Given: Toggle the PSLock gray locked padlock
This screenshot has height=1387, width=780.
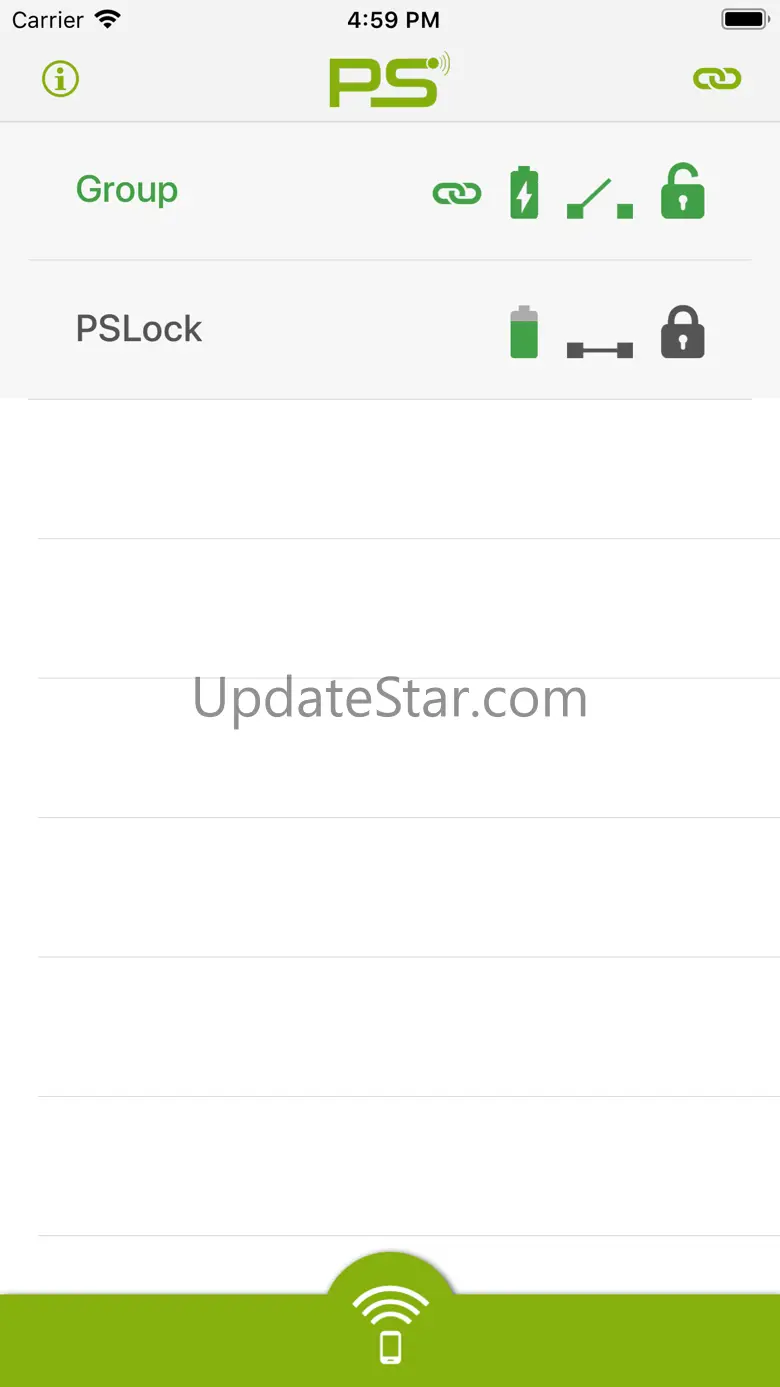Looking at the screenshot, I should click(683, 332).
